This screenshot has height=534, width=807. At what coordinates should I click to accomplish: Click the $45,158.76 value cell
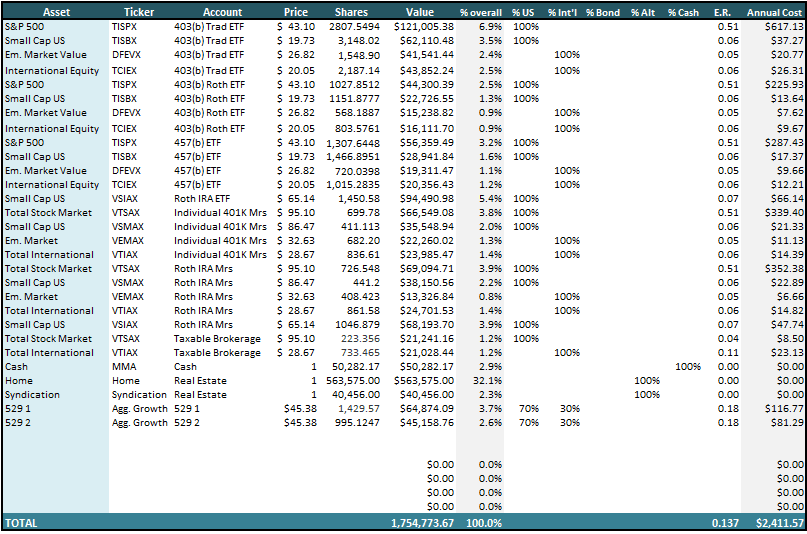[427, 422]
